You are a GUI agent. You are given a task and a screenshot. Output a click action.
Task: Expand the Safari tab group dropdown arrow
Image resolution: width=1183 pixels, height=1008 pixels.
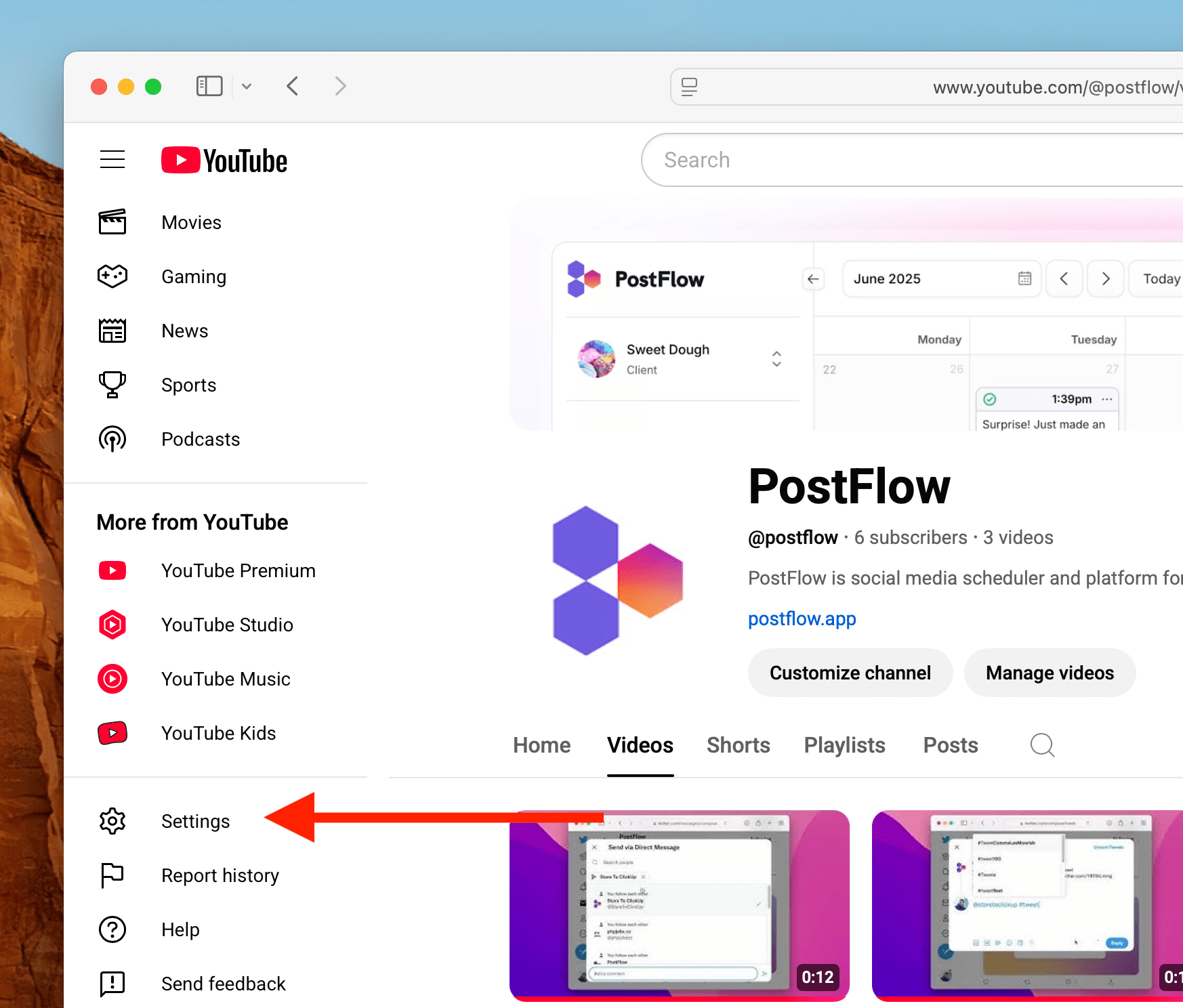[x=247, y=86]
